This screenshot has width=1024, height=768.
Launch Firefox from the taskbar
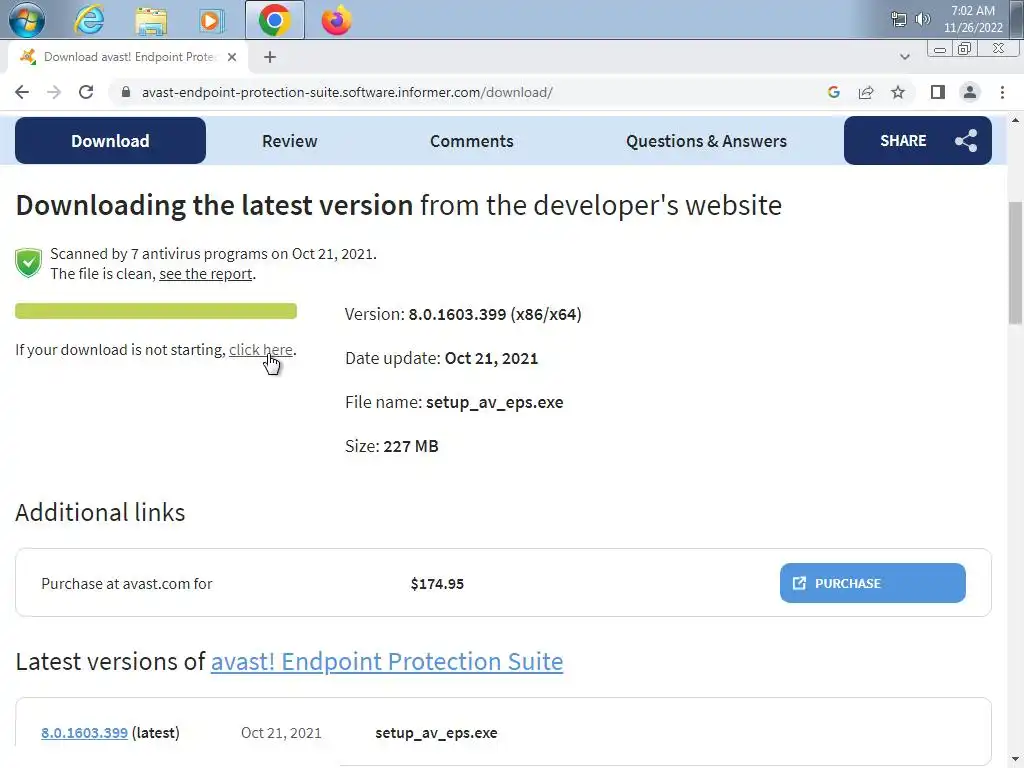pyautogui.click(x=337, y=20)
